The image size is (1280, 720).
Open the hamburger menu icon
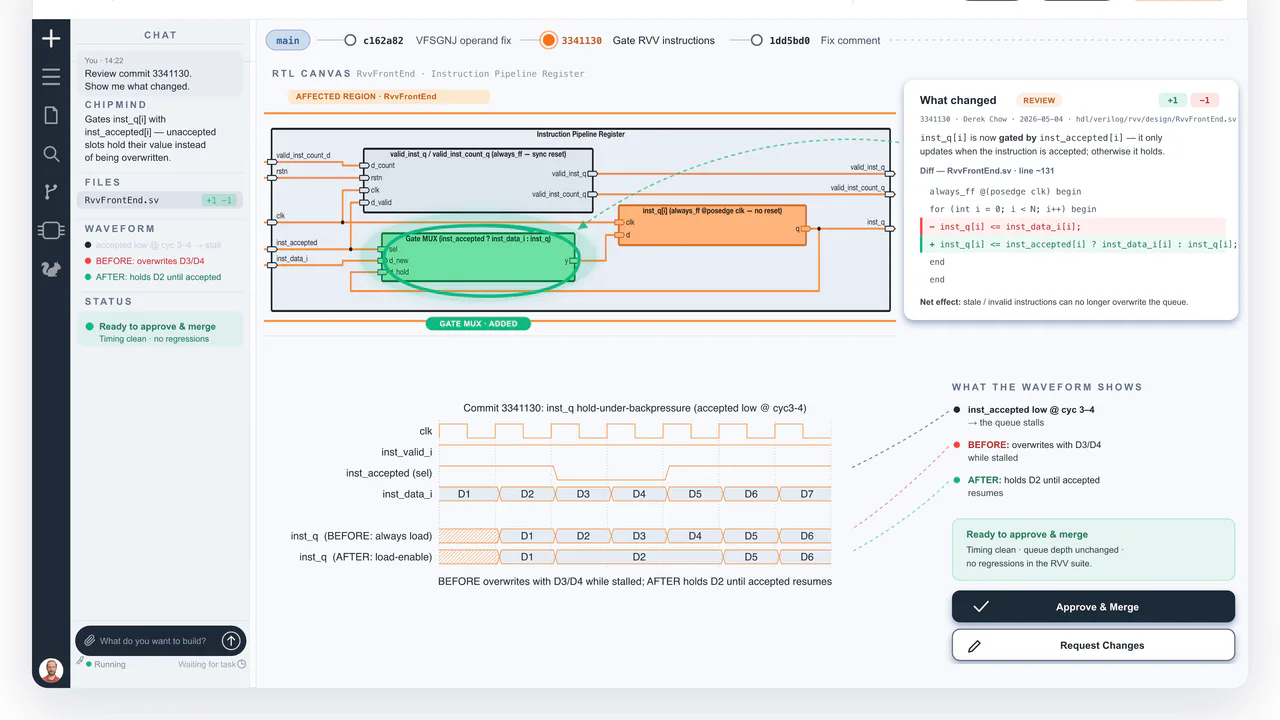tap(51, 77)
